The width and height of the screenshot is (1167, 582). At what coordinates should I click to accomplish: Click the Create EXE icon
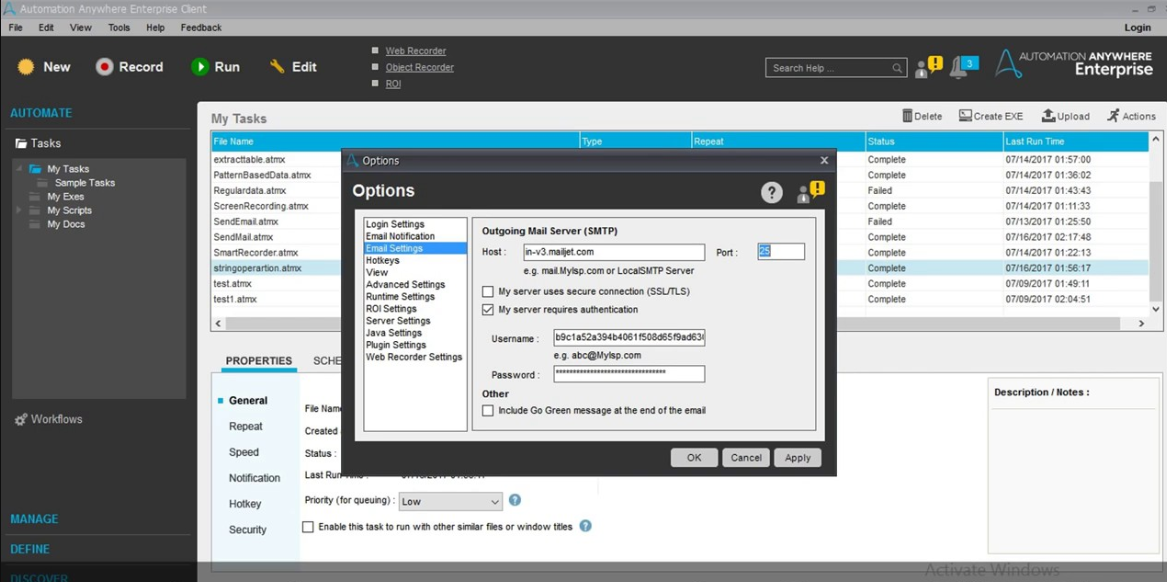(x=965, y=116)
